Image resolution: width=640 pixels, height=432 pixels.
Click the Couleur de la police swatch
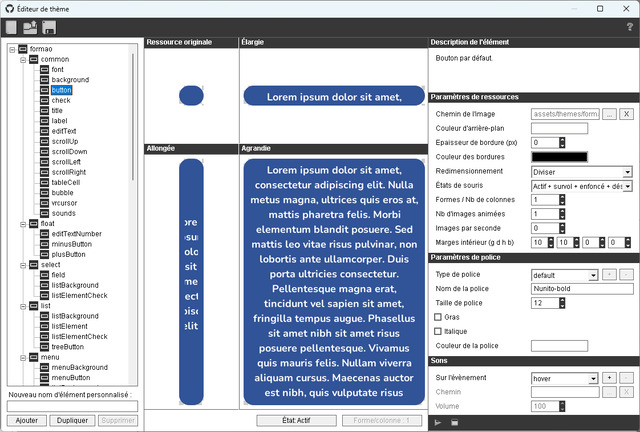559,346
